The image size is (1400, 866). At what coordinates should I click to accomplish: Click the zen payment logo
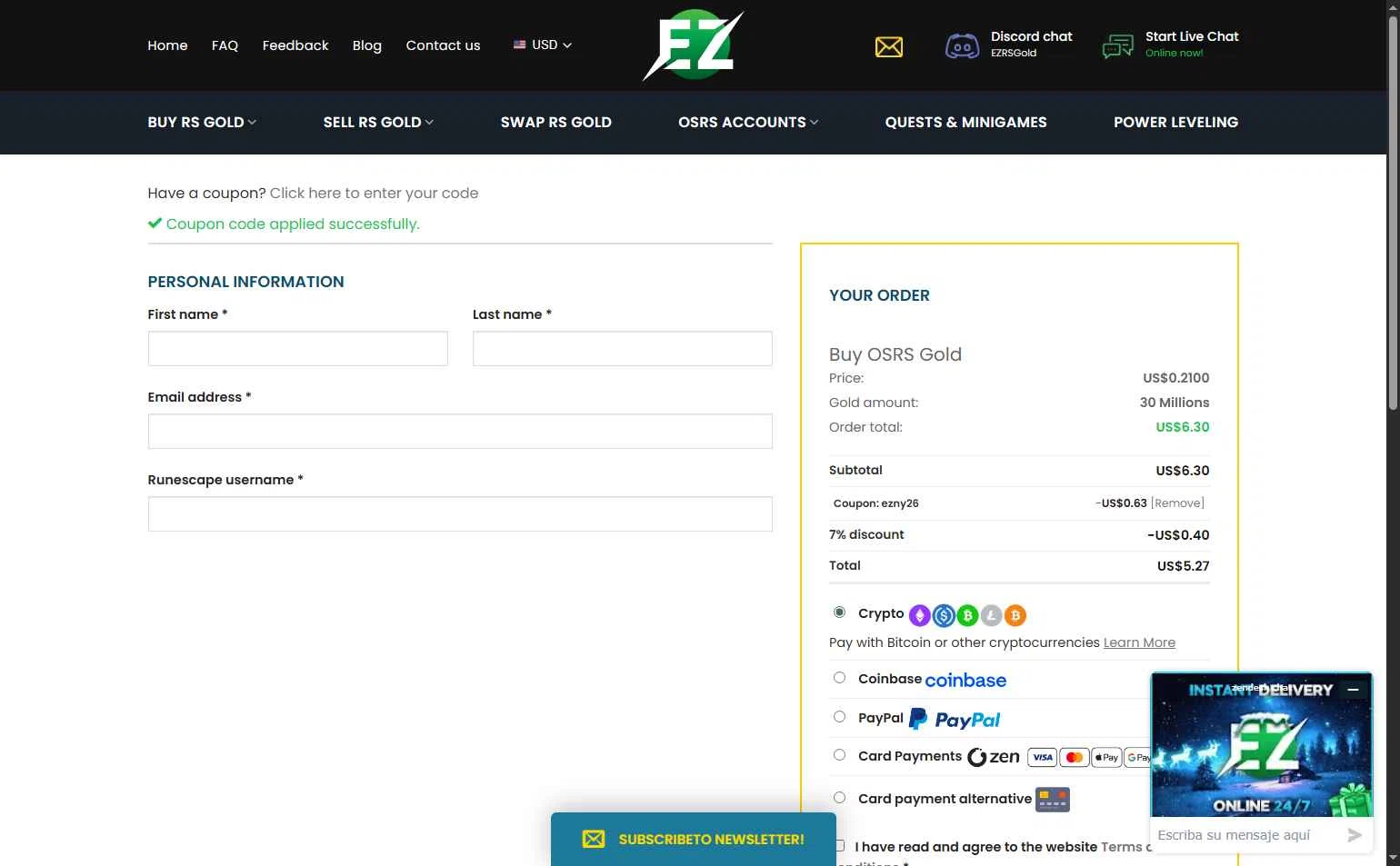(x=994, y=757)
